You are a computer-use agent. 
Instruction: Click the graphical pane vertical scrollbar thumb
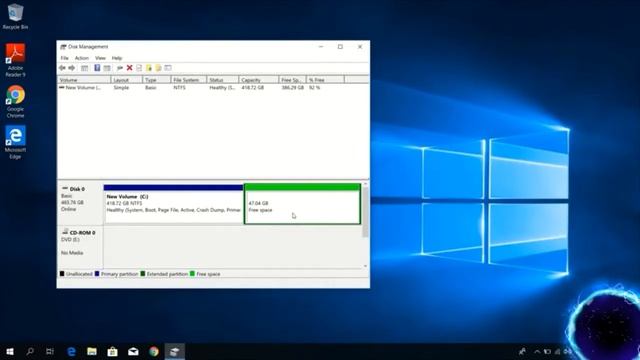[365, 212]
